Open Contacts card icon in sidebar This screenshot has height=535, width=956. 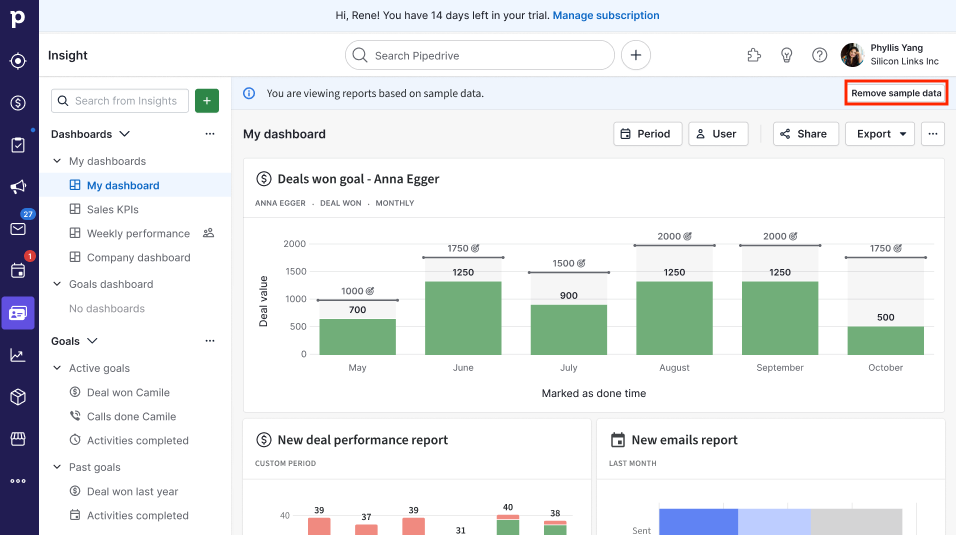(18, 313)
